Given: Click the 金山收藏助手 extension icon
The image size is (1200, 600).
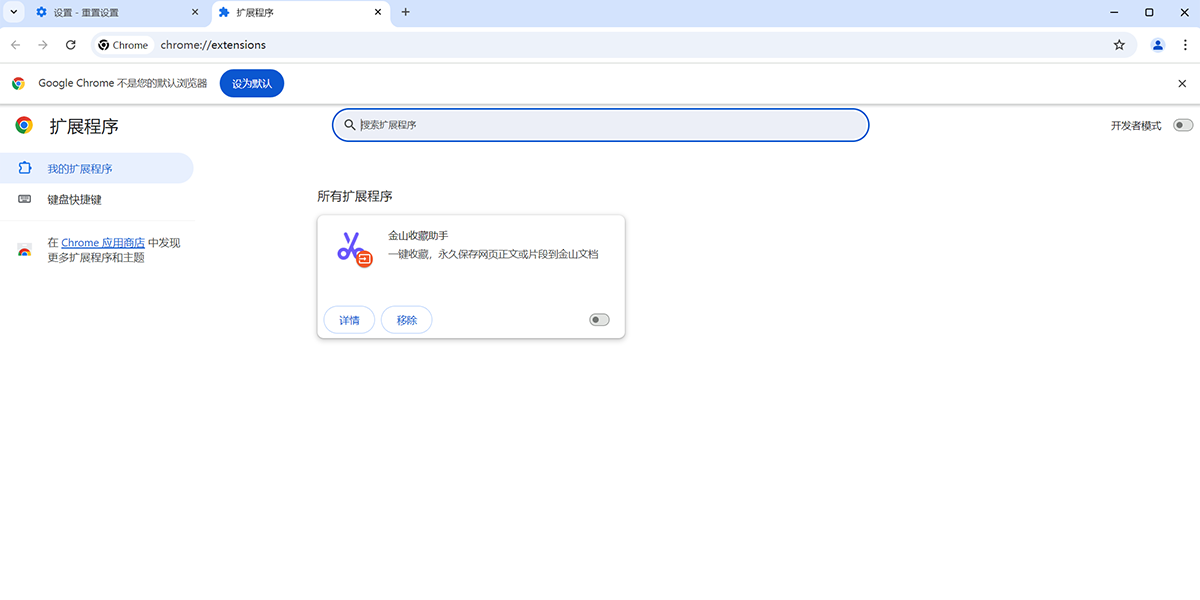Looking at the screenshot, I should click(352, 249).
